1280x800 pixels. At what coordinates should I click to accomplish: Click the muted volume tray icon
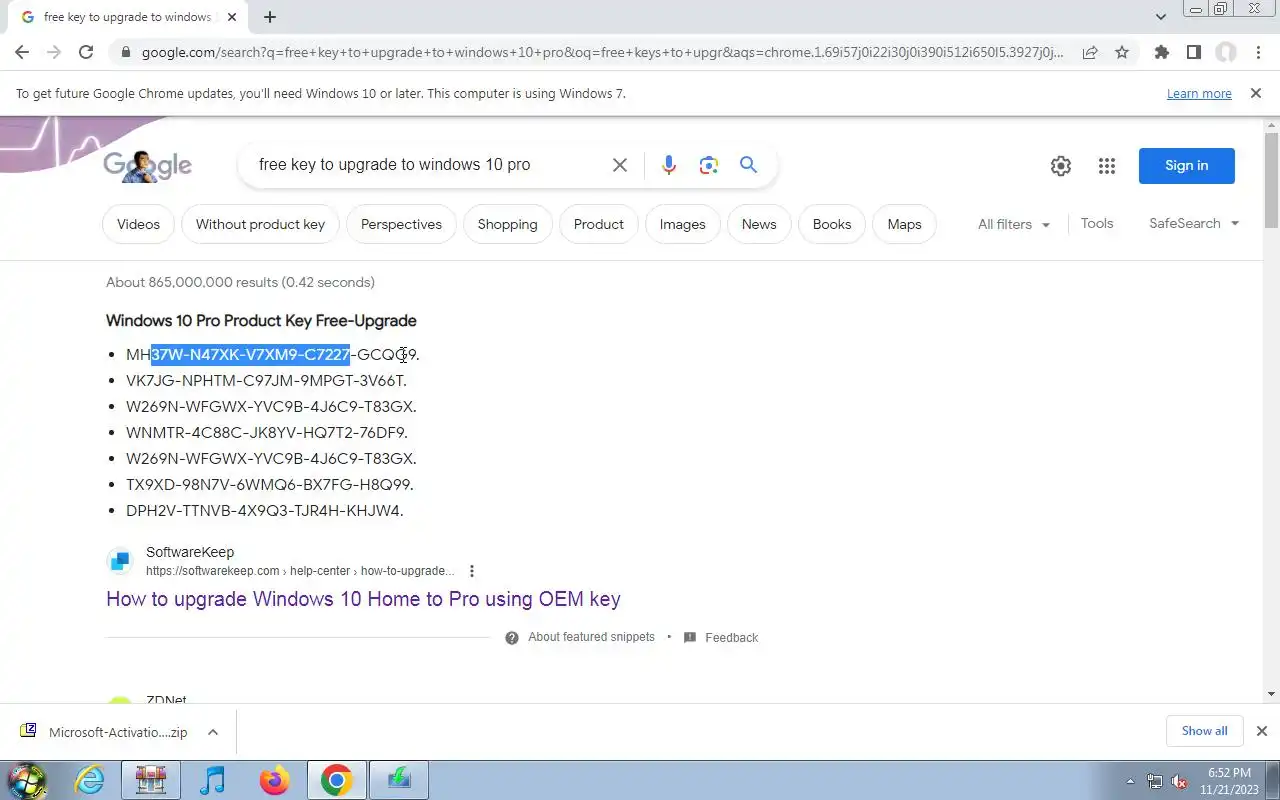pyautogui.click(x=1179, y=781)
